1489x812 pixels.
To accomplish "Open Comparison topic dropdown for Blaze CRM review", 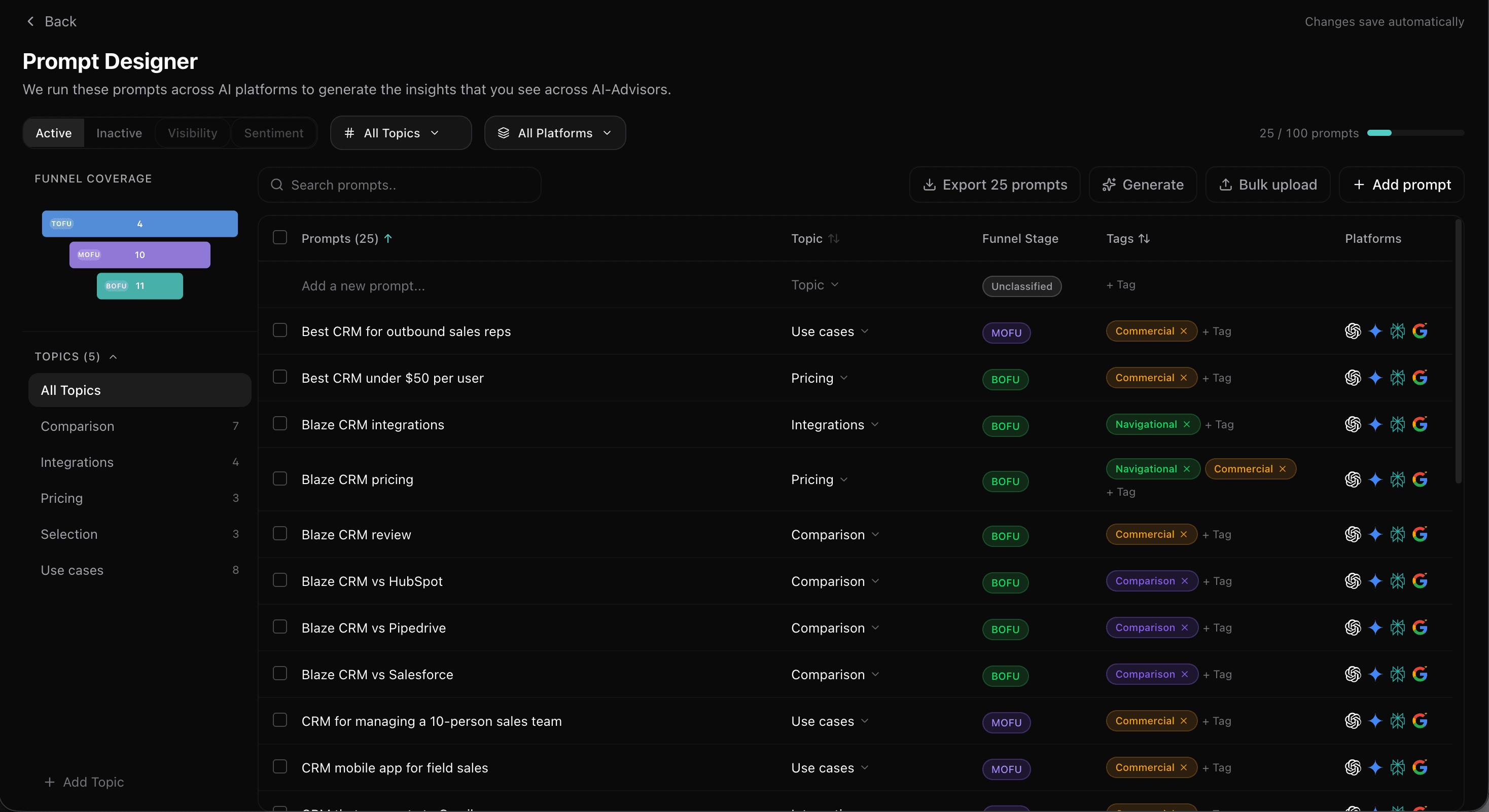I will click(835, 535).
